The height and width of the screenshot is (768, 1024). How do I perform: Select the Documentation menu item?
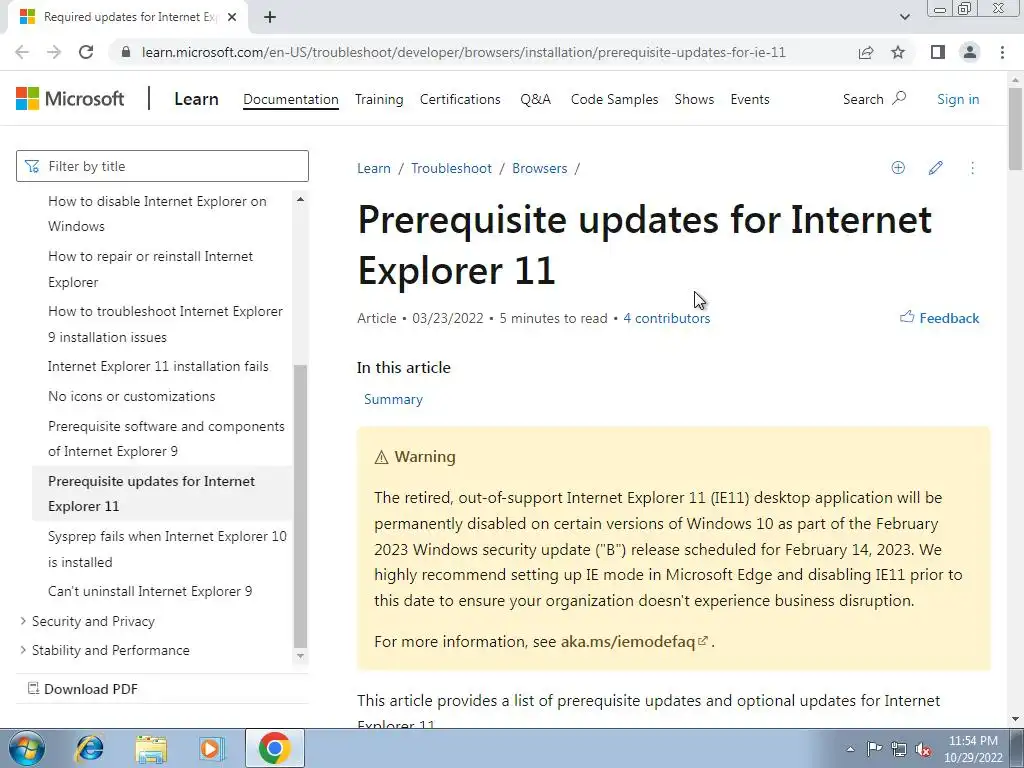[x=291, y=99]
